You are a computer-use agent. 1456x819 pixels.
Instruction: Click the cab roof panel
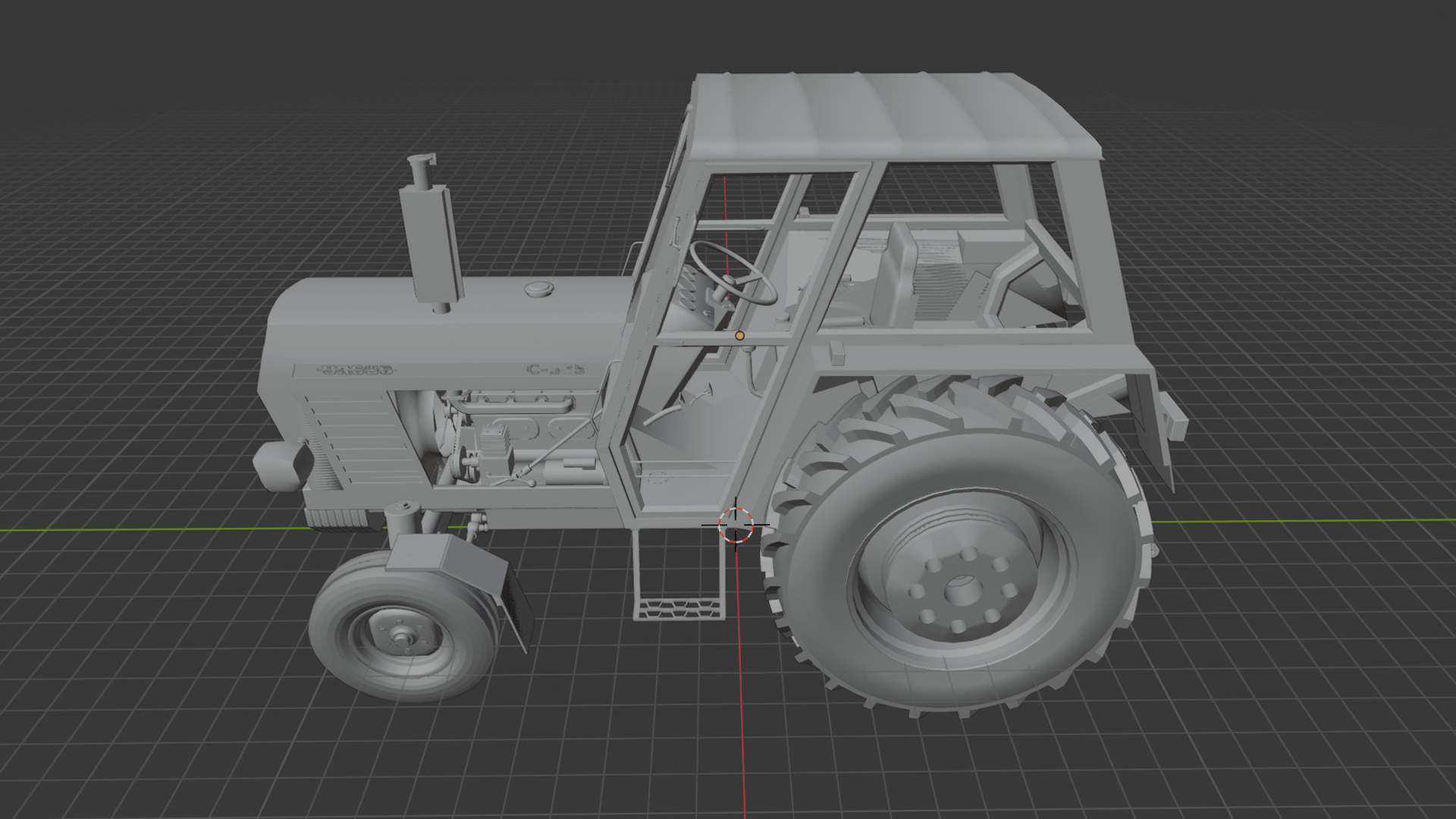point(895,118)
